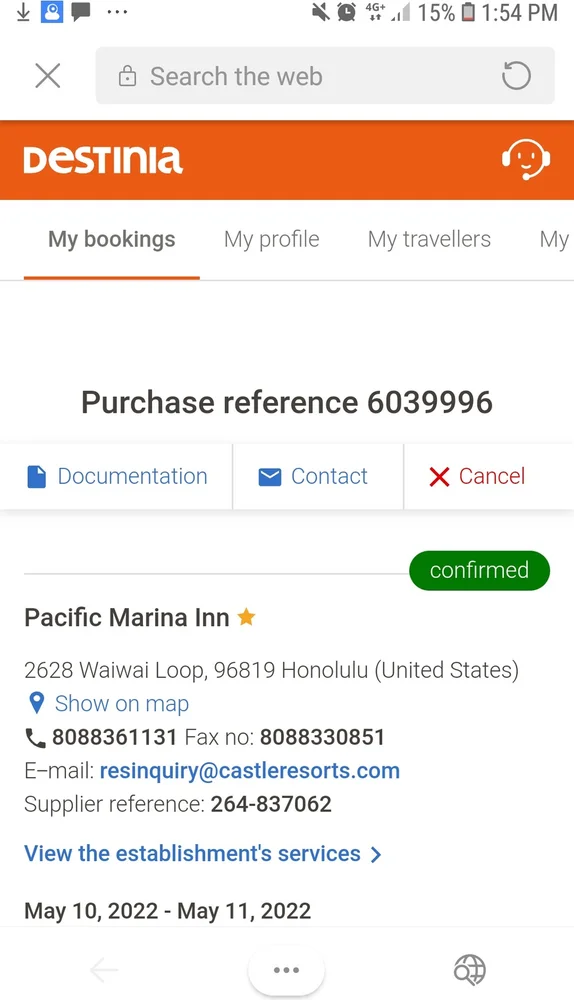Screen dimensions: 574x1000
Task: Go back with the bottom arrow
Action: [x=104, y=970]
